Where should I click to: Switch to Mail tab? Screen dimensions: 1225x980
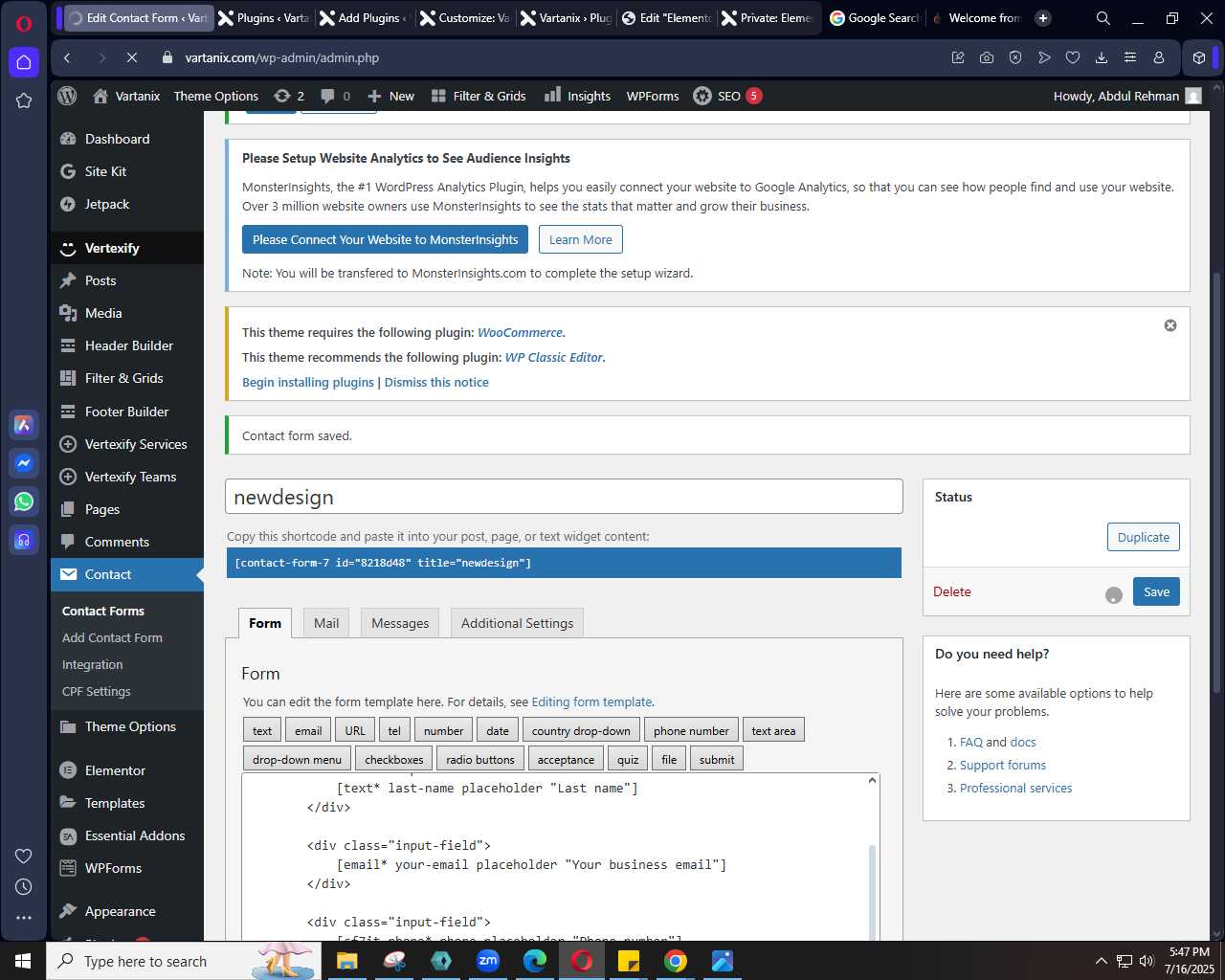pyautogui.click(x=326, y=623)
